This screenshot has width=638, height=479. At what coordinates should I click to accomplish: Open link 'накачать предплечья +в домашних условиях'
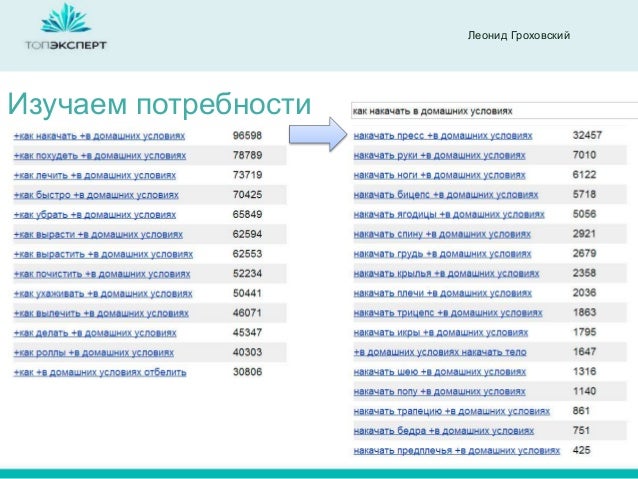tap(457, 451)
